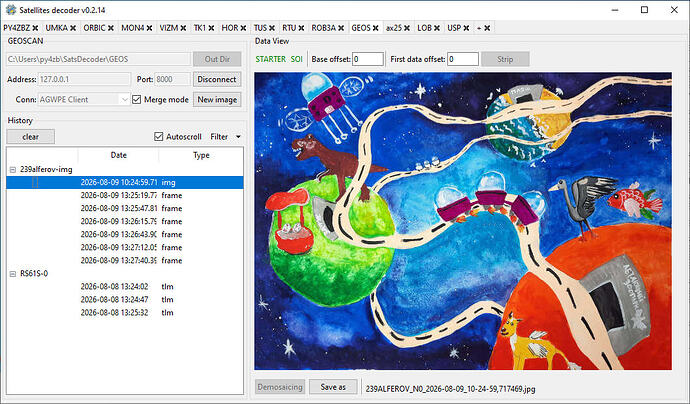Image resolution: width=690 pixels, height=404 pixels.
Task: Click the First data offset field
Action: (463, 59)
